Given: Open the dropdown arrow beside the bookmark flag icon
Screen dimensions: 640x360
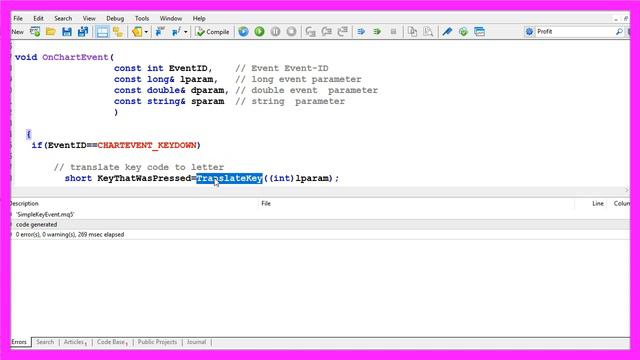Looking at the screenshot, I should [186, 32].
